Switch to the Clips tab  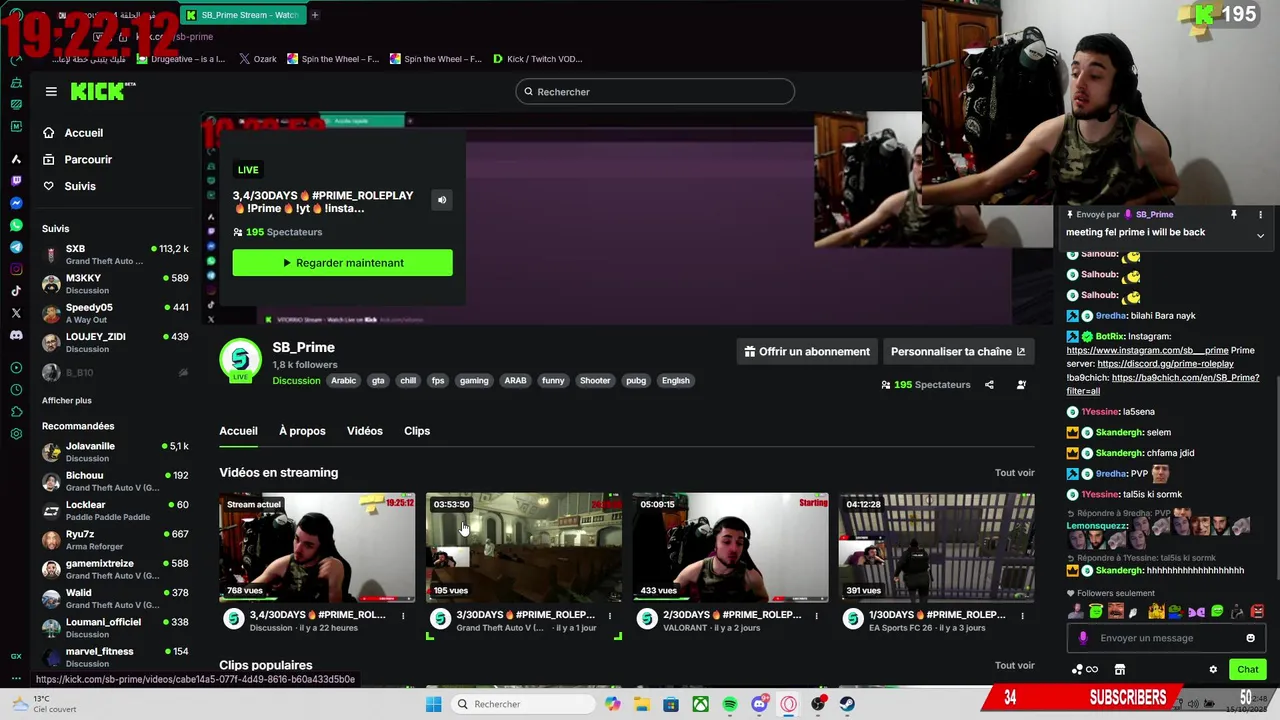(417, 431)
